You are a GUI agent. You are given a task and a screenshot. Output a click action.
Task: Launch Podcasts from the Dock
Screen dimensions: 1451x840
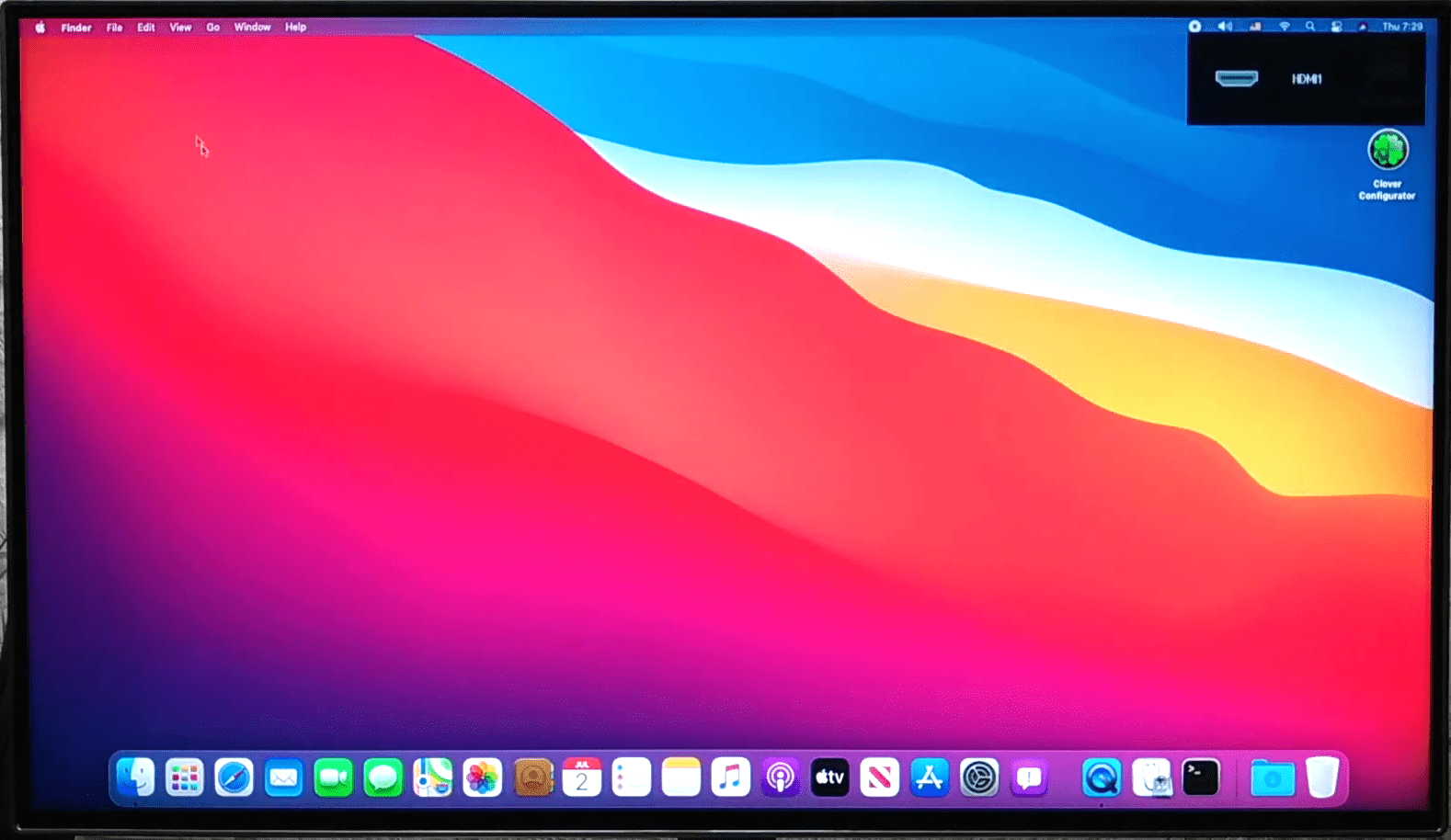pos(781,778)
